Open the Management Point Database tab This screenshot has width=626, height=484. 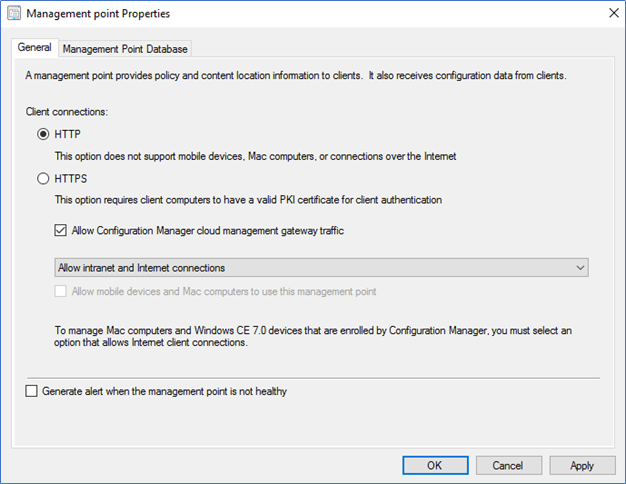tap(125, 49)
